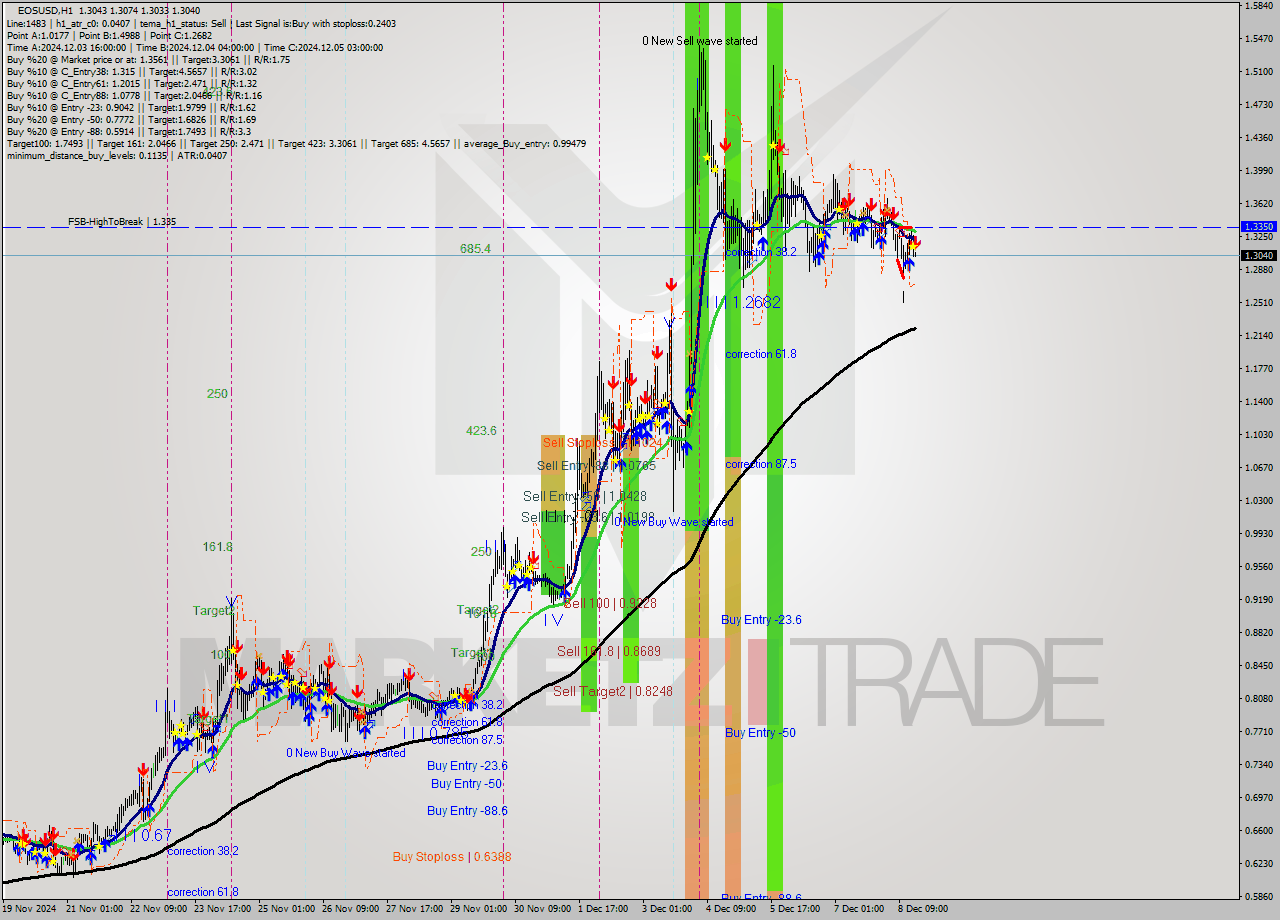Click the 1.2510 price axis label
This screenshot has width=1280, height=920.
point(1258,302)
